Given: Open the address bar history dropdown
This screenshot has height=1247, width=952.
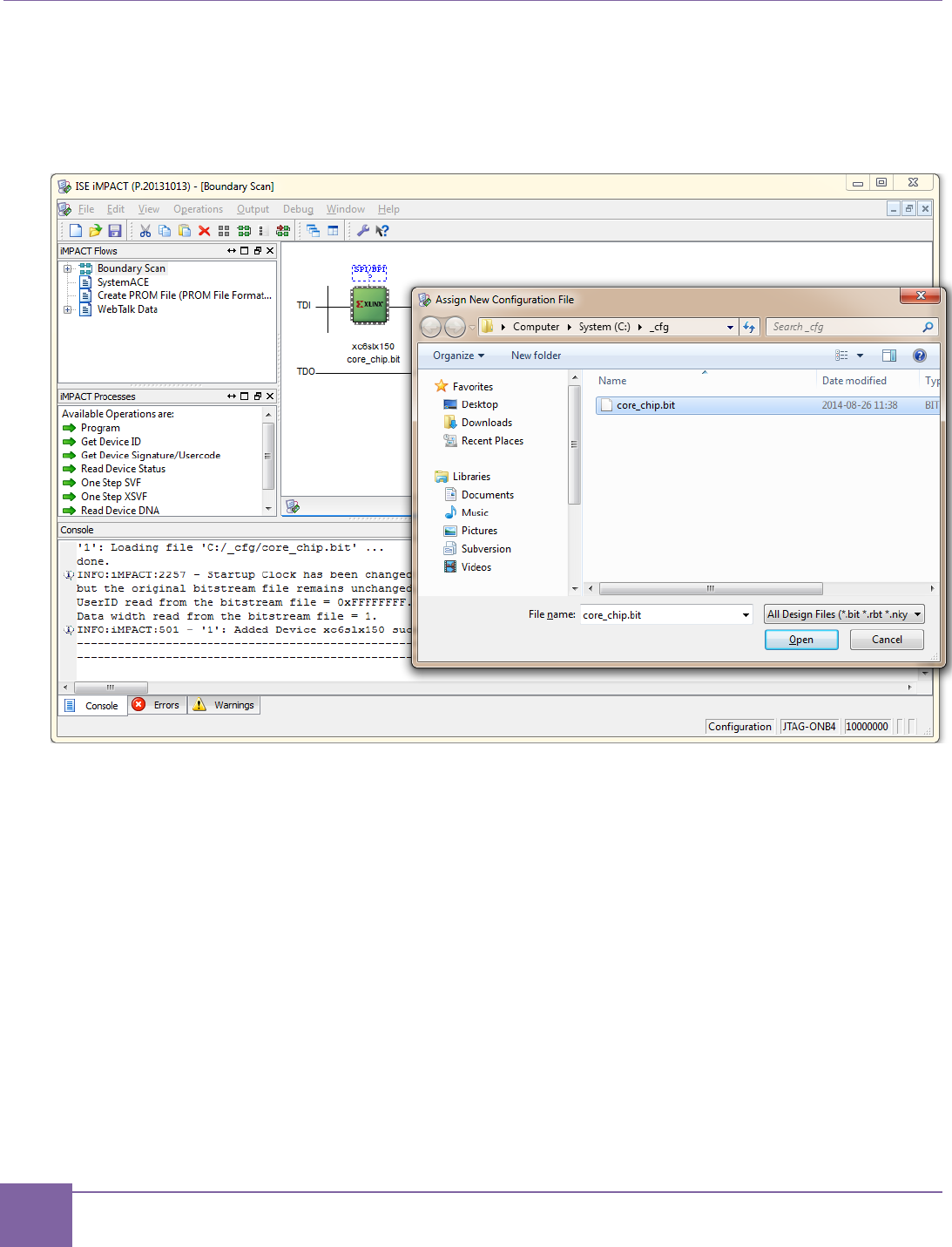Looking at the screenshot, I should pyautogui.click(x=730, y=328).
